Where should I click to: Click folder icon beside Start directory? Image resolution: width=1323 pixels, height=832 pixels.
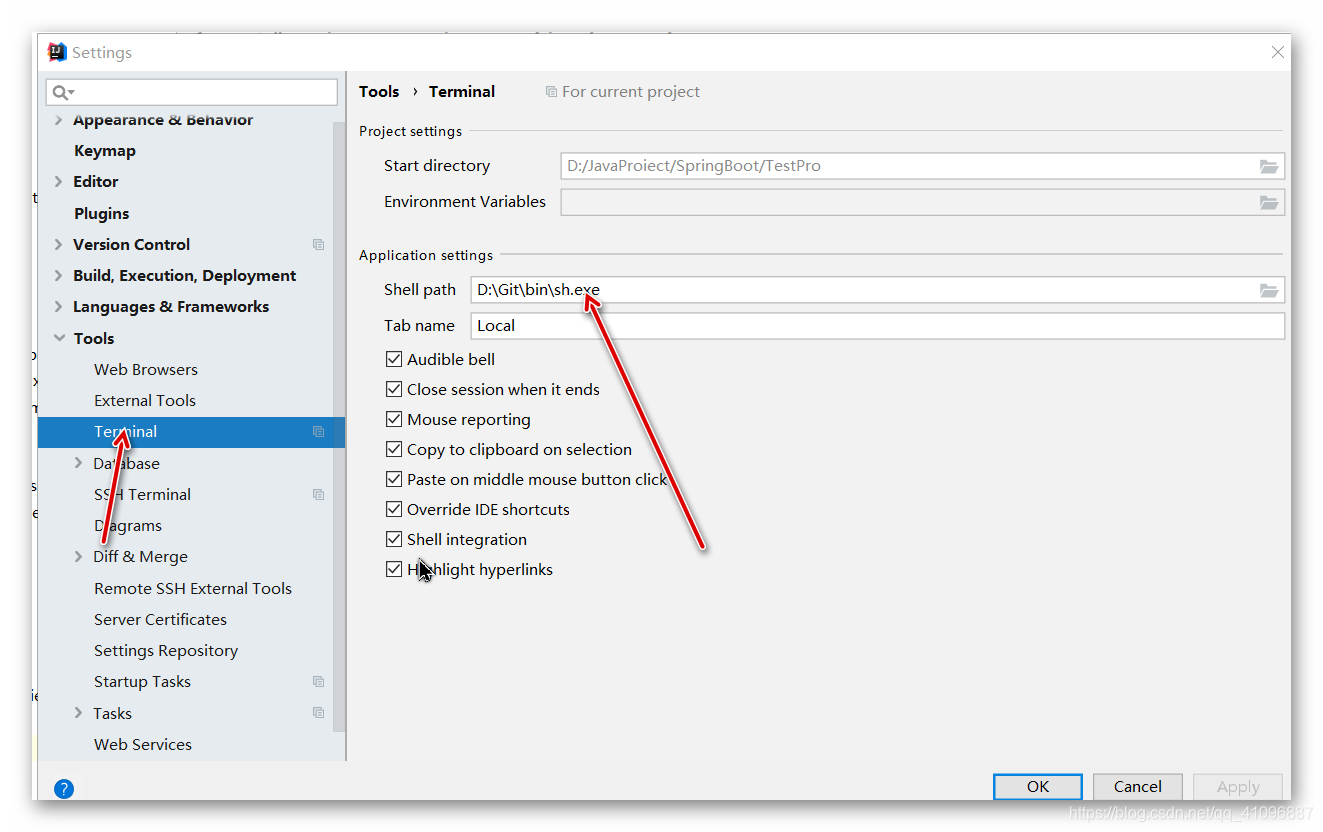(1269, 166)
